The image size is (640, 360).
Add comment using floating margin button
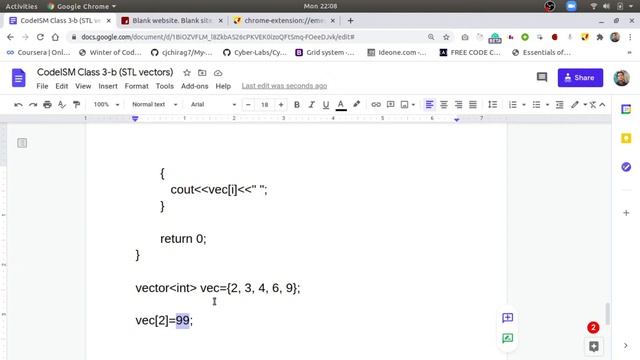[507, 318]
